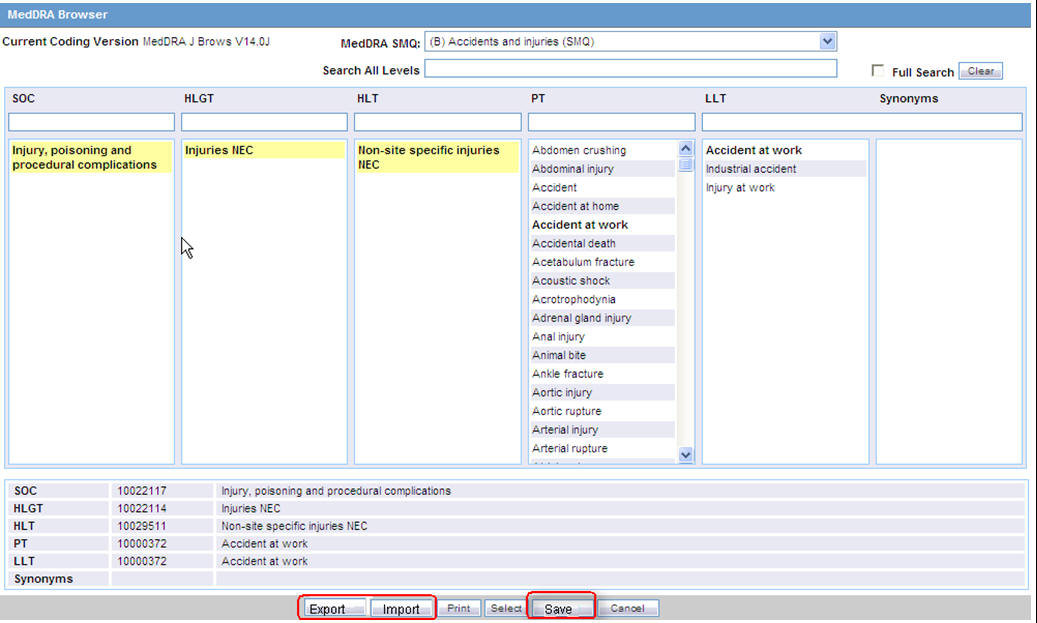This screenshot has height=623, width=1037.
Task: Click PT list scroll up arrow
Action: click(685, 148)
